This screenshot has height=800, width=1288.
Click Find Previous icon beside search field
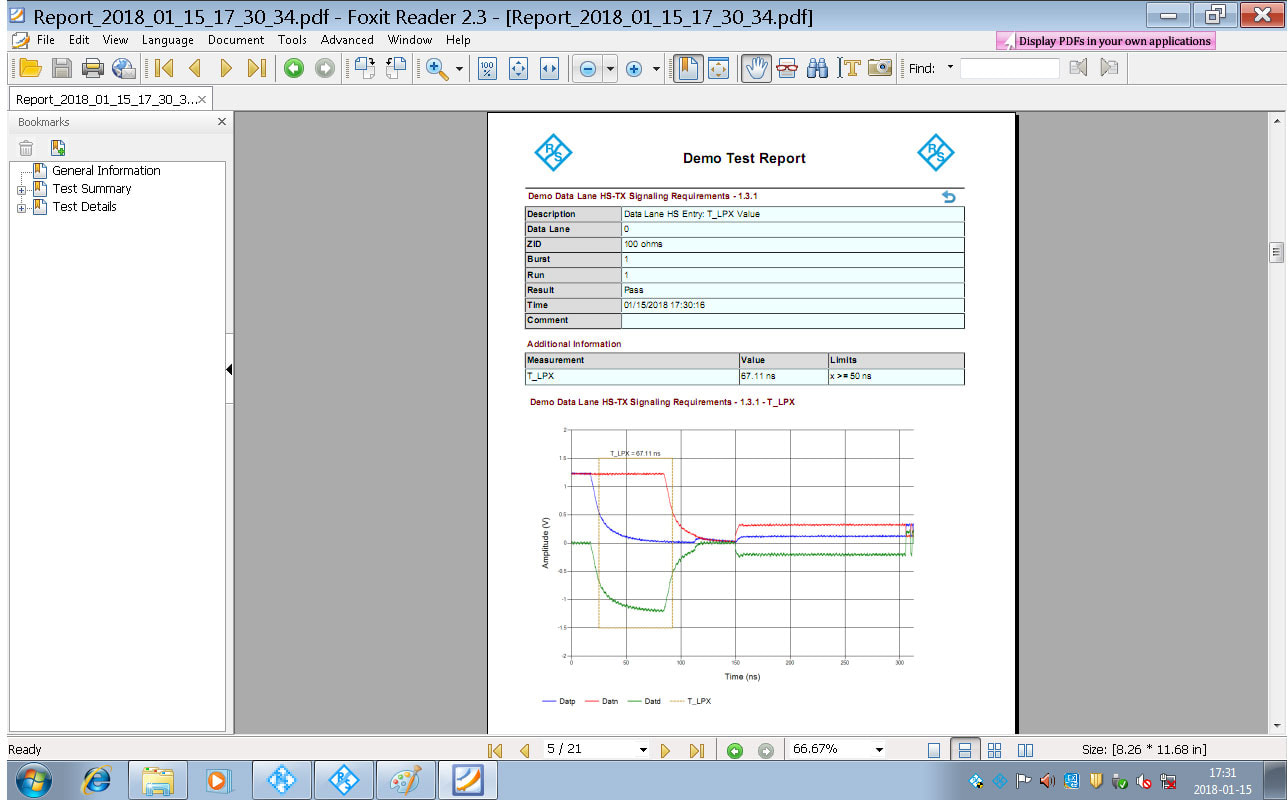1078,68
